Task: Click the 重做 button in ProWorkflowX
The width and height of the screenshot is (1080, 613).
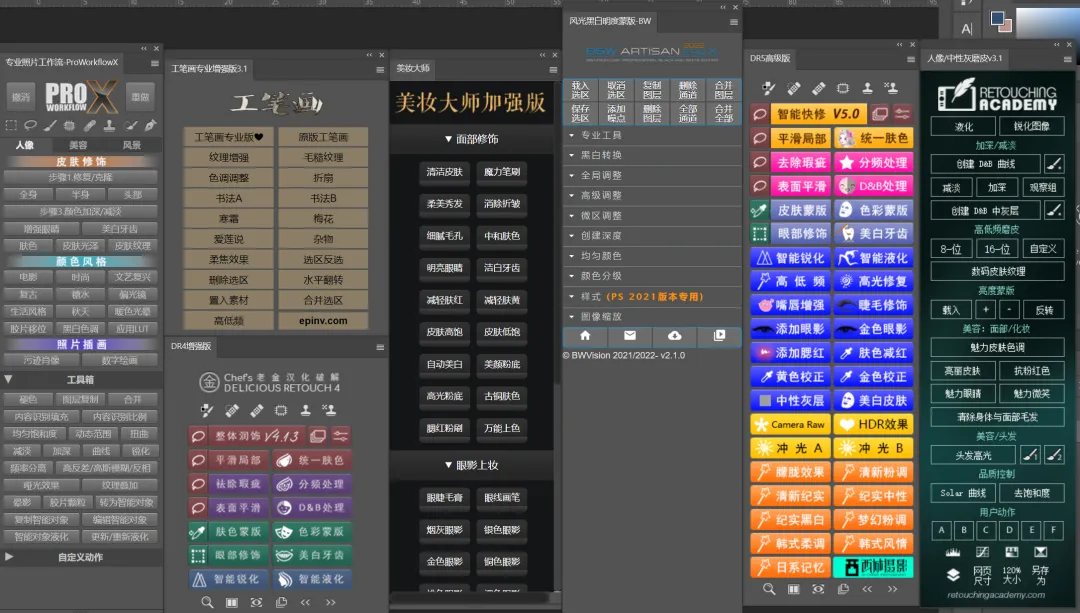Action: 141,97
